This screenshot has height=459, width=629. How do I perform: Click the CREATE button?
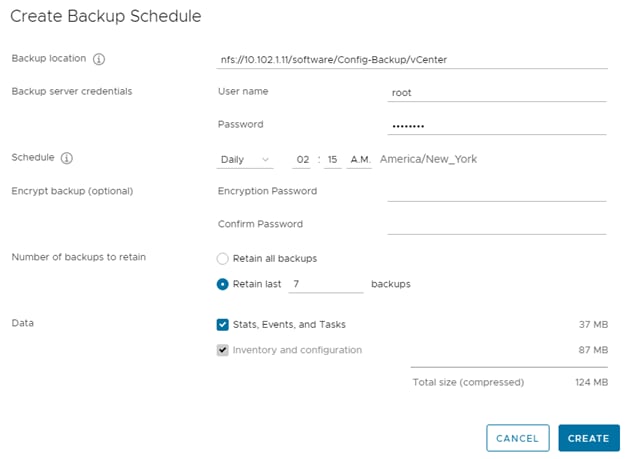click(589, 438)
